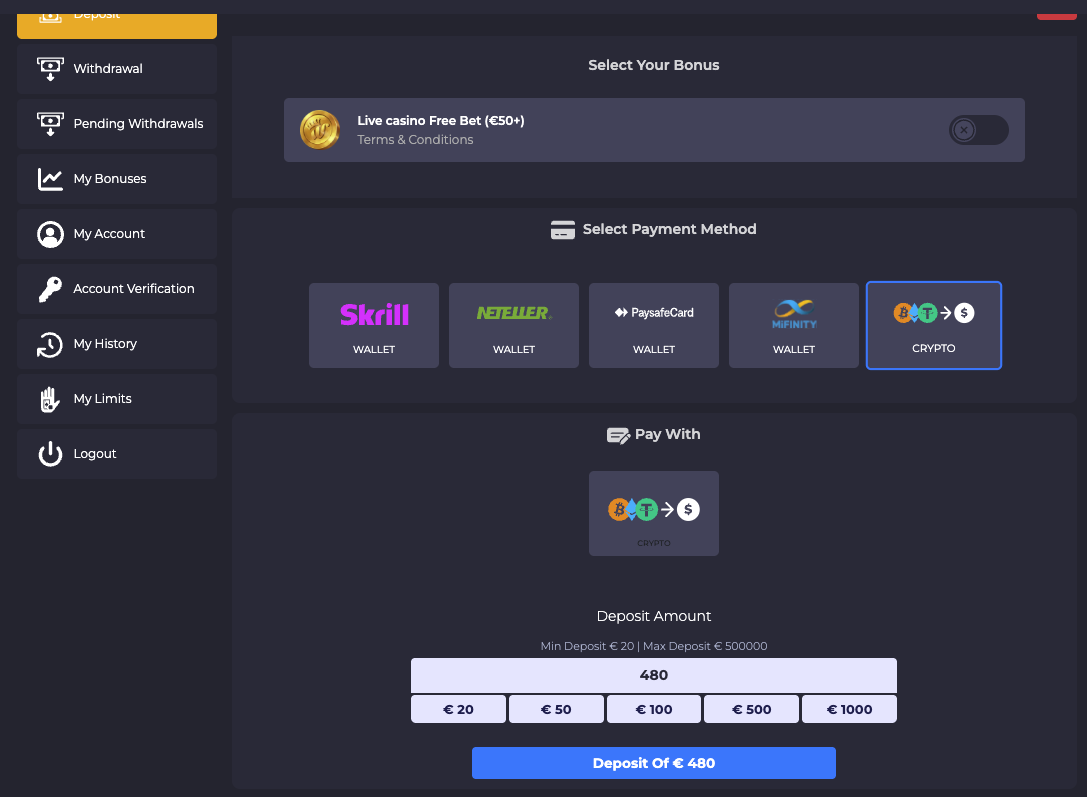Open My Account page
This screenshot has width=1087, height=797.
click(117, 234)
